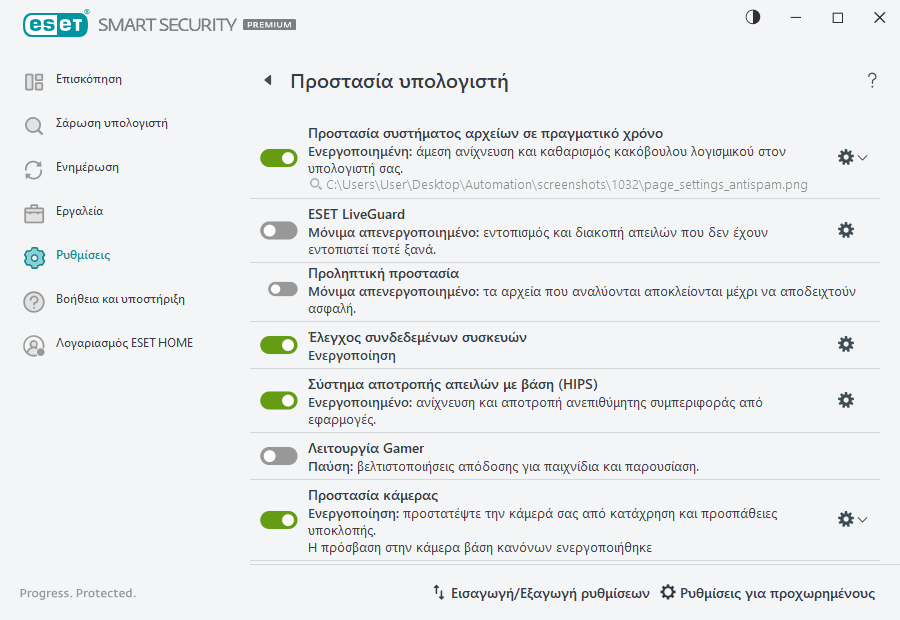Disable real-time file system protection
900x620 pixels.
(x=278, y=156)
